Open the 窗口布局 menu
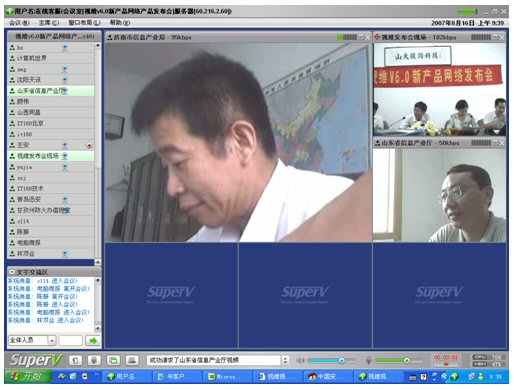514x390 pixels. [84, 23]
